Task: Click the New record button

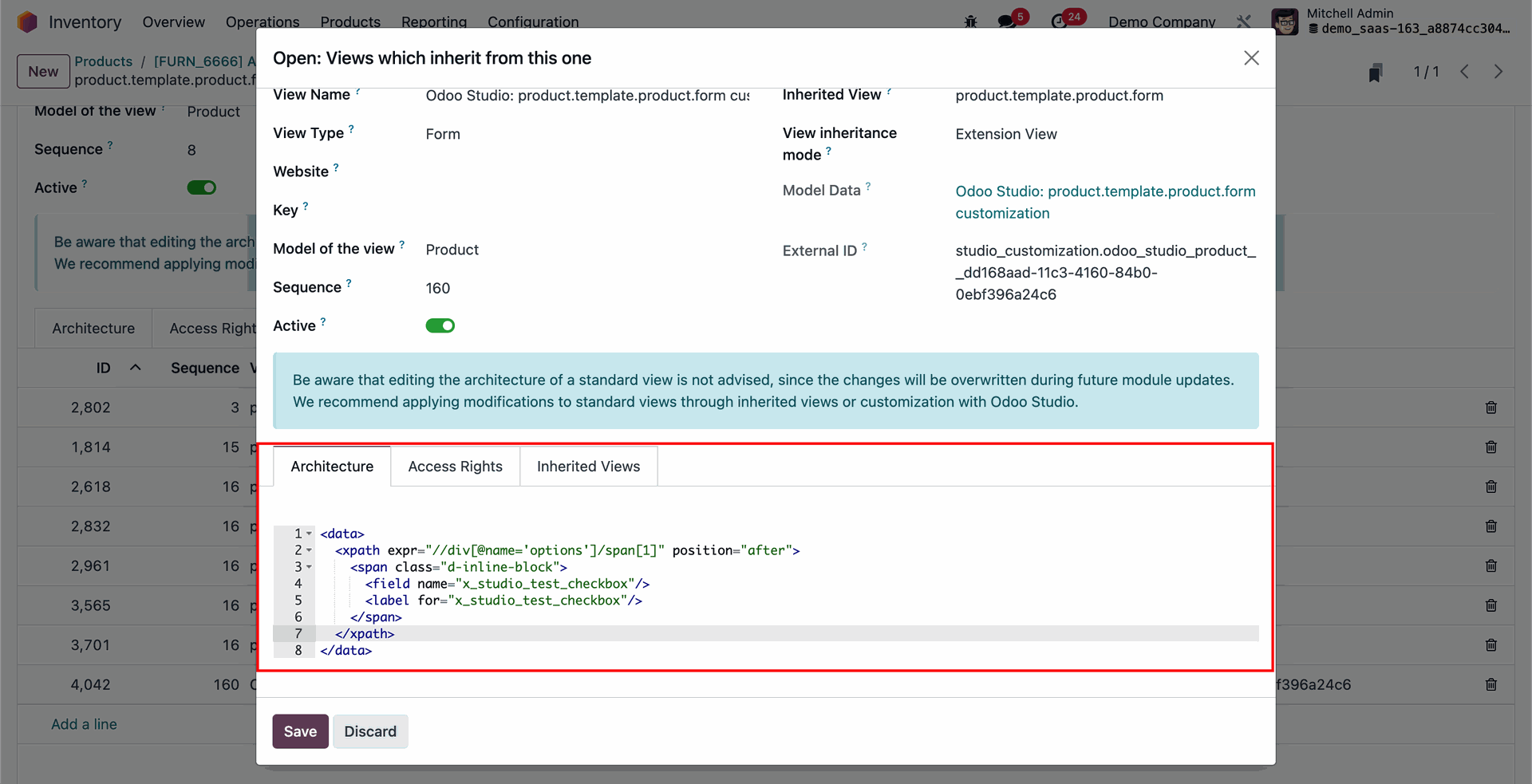Action: [x=43, y=72]
